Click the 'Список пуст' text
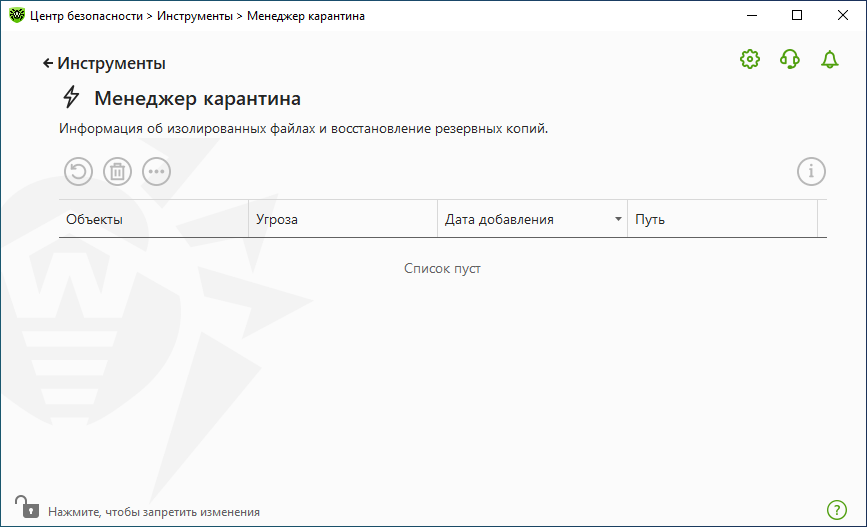This screenshot has width=867, height=527. click(x=442, y=269)
